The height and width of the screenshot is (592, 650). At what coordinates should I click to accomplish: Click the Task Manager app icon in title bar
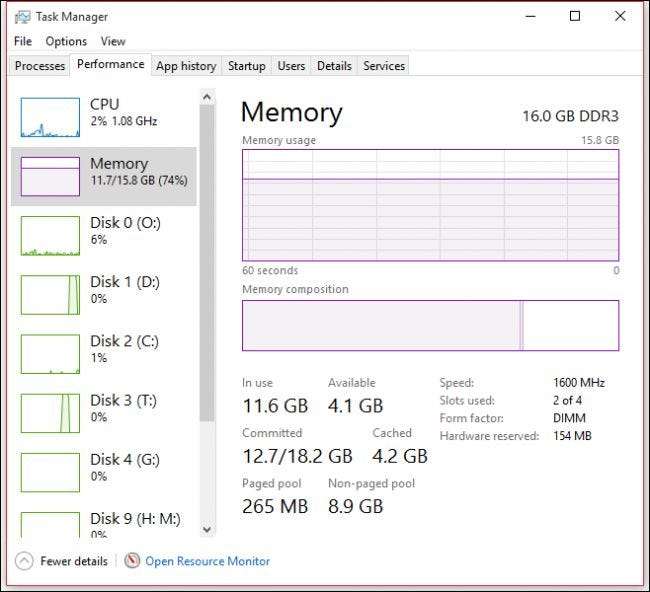point(22,16)
